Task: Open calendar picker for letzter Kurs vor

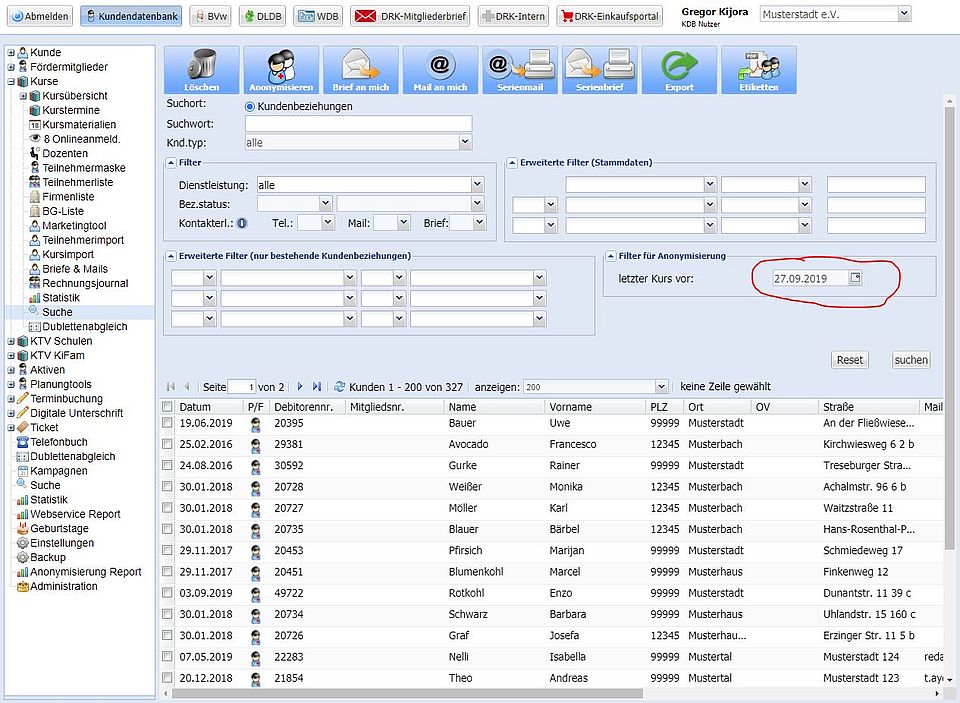Action: click(855, 278)
